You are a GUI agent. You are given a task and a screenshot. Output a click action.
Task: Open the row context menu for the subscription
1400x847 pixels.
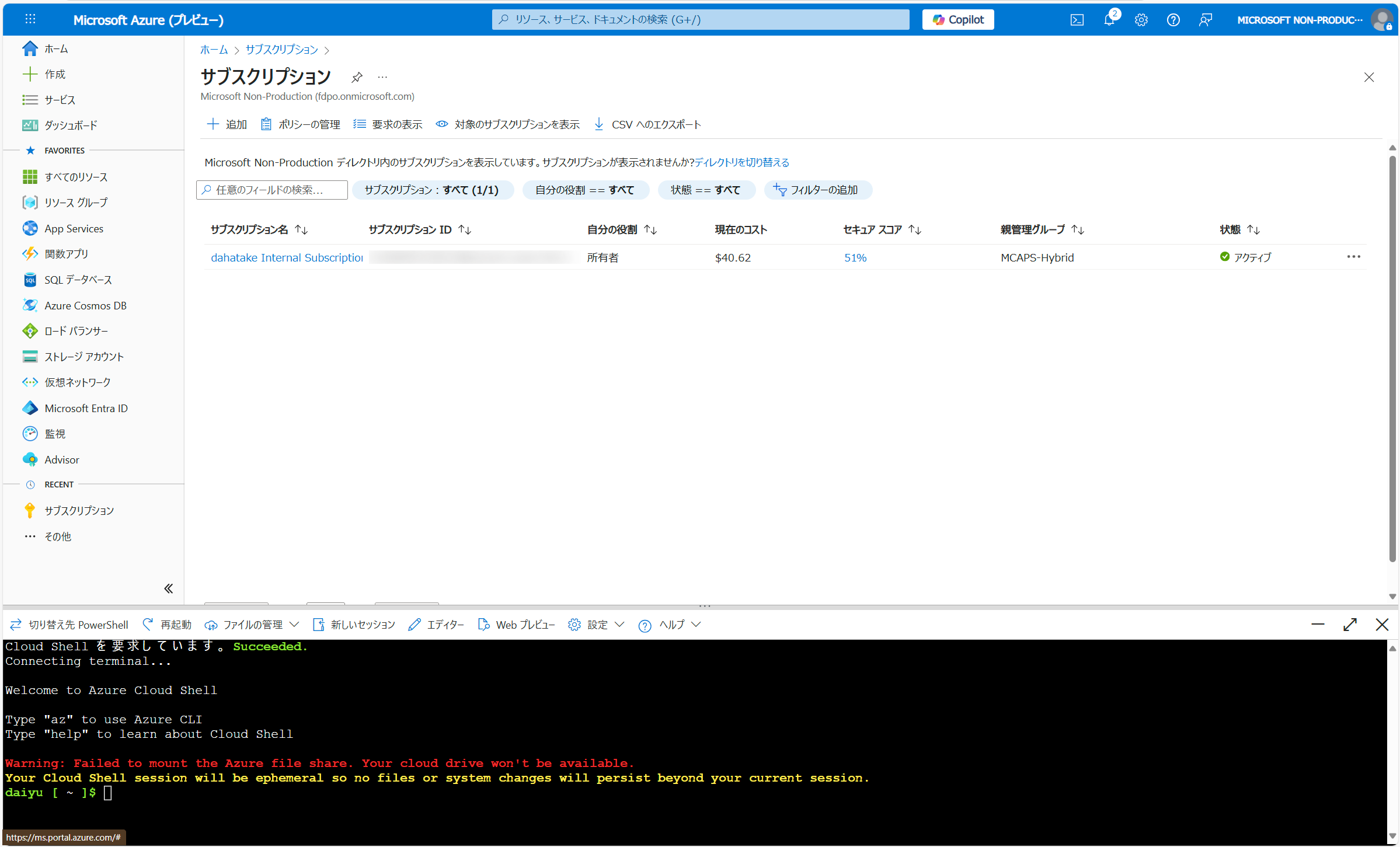[1354, 257]
